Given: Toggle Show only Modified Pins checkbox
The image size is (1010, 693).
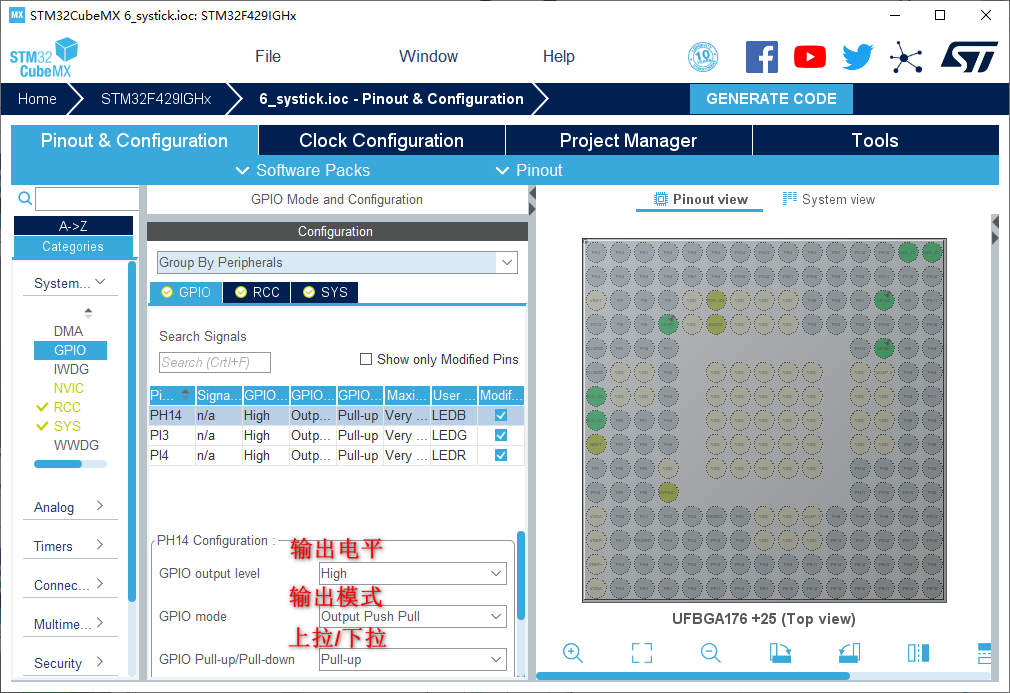Looking at the screenshot, I should [x=367, y=359].
